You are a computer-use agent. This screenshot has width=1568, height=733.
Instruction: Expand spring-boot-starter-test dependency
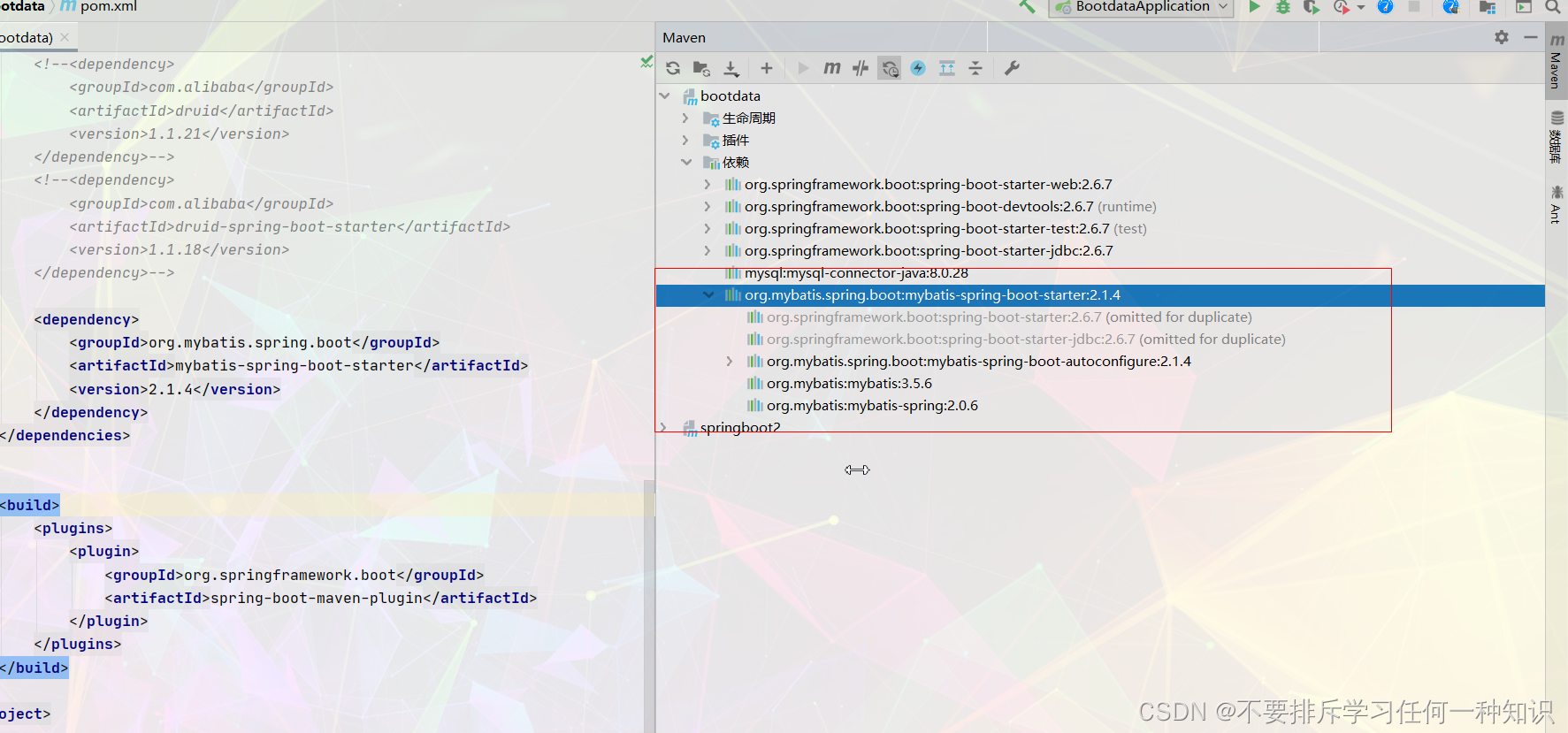click(x=707, y=228)
